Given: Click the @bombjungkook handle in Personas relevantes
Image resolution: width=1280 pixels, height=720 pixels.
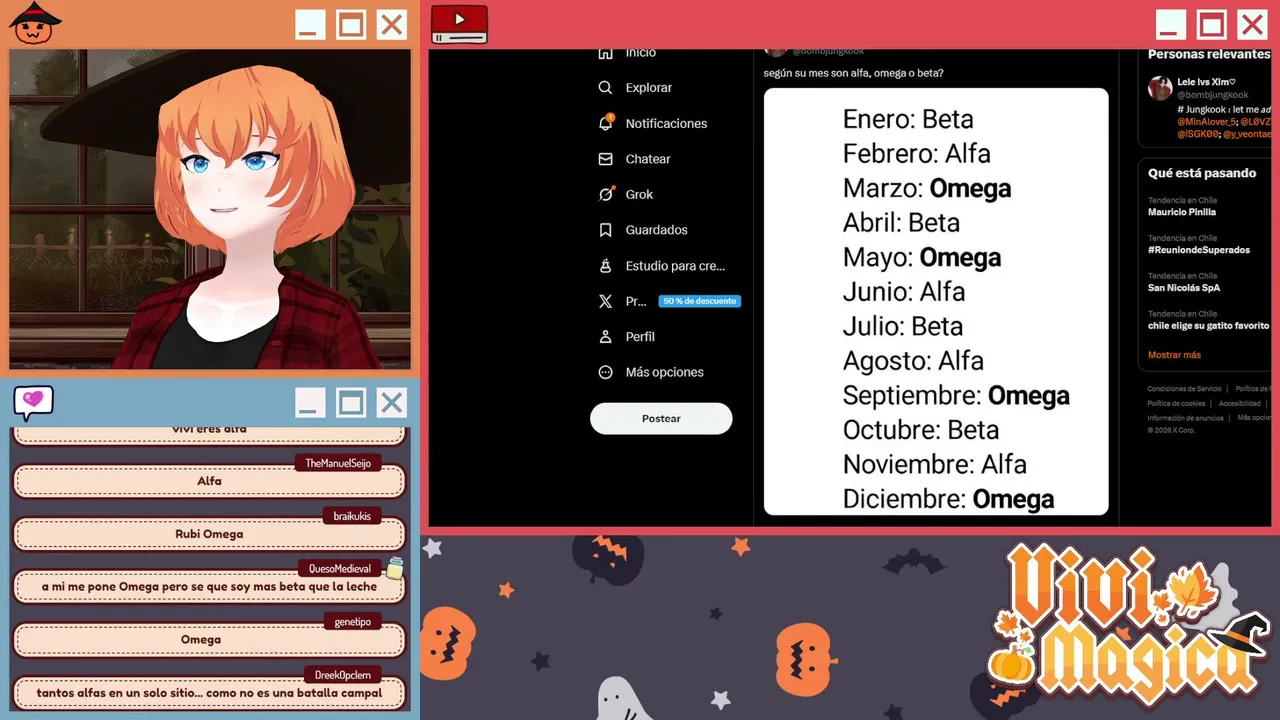Looking at the screenshot, I should (x=1213, y=95).
